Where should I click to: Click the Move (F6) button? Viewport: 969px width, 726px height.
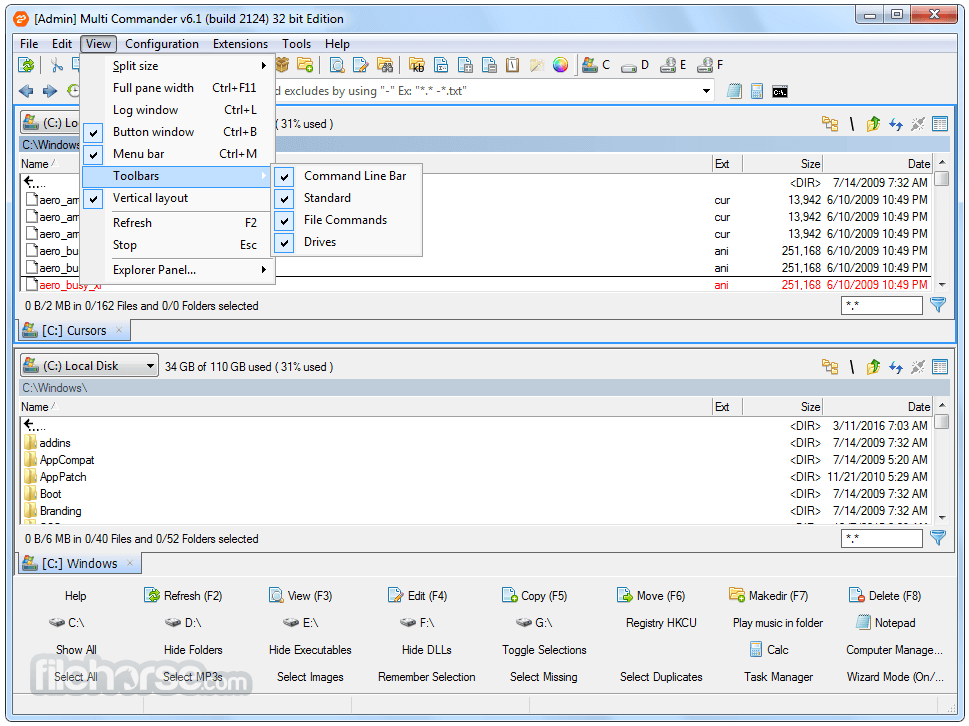651,596
